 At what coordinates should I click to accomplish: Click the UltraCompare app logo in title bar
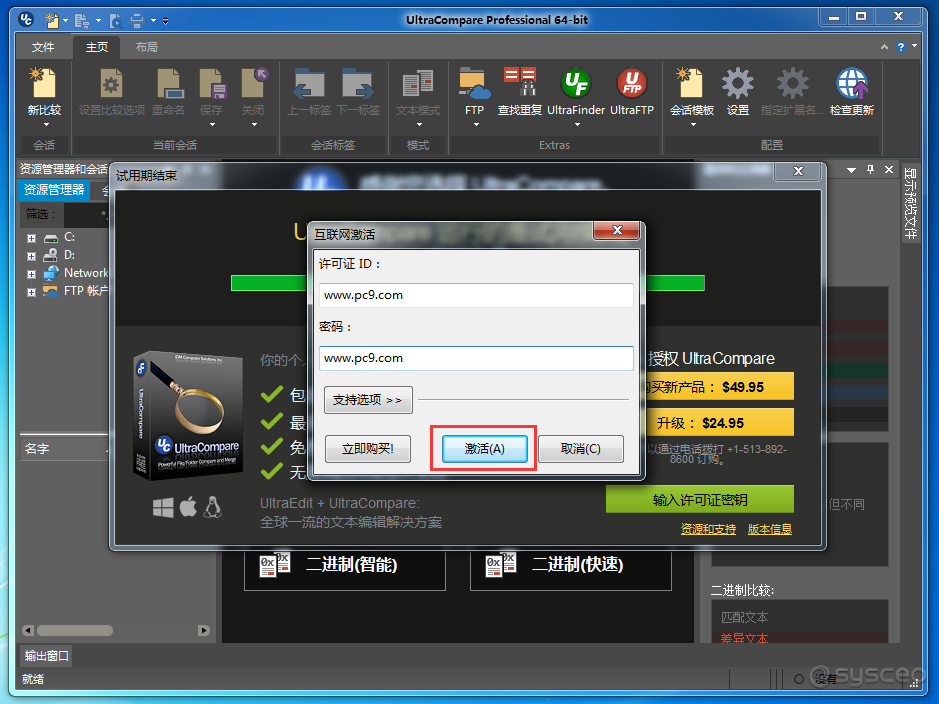click(26, 20)
